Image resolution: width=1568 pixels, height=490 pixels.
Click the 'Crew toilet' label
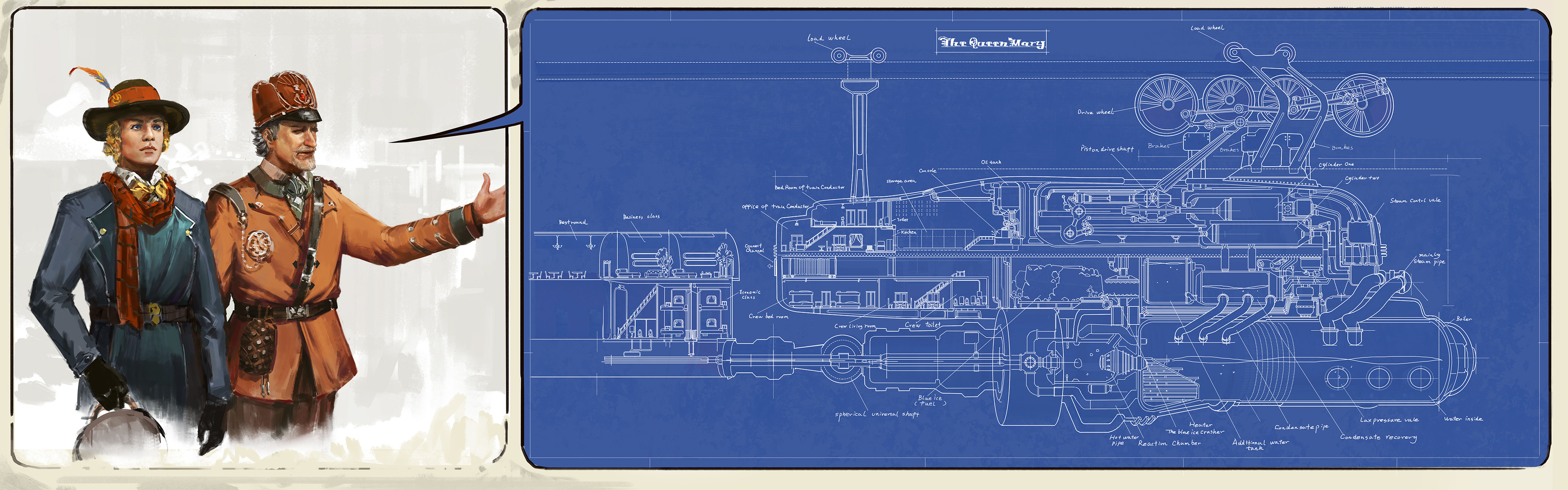coord(923,325)
